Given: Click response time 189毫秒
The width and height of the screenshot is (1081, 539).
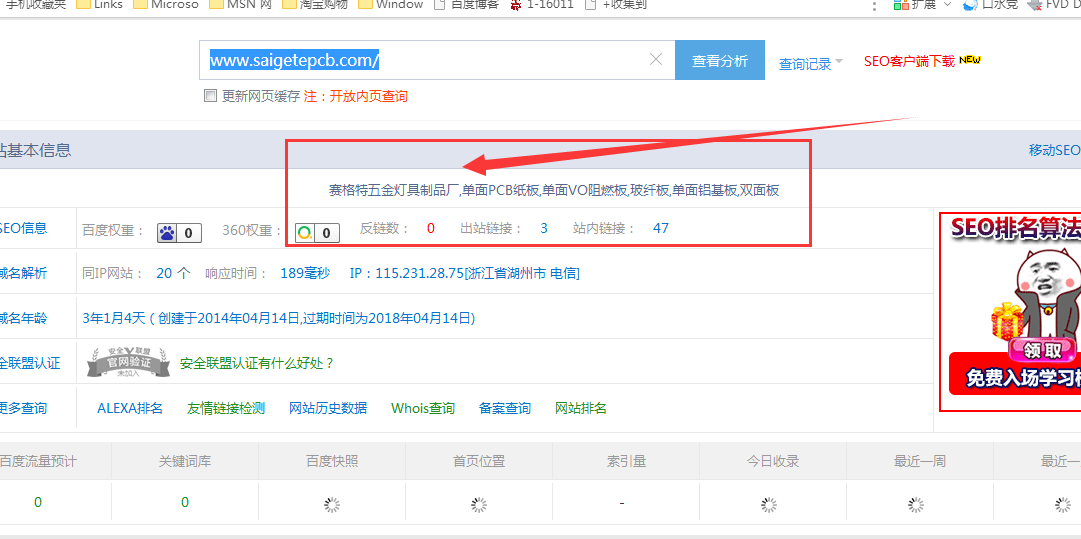Looking at the screenshot, I should click(305, 273).
